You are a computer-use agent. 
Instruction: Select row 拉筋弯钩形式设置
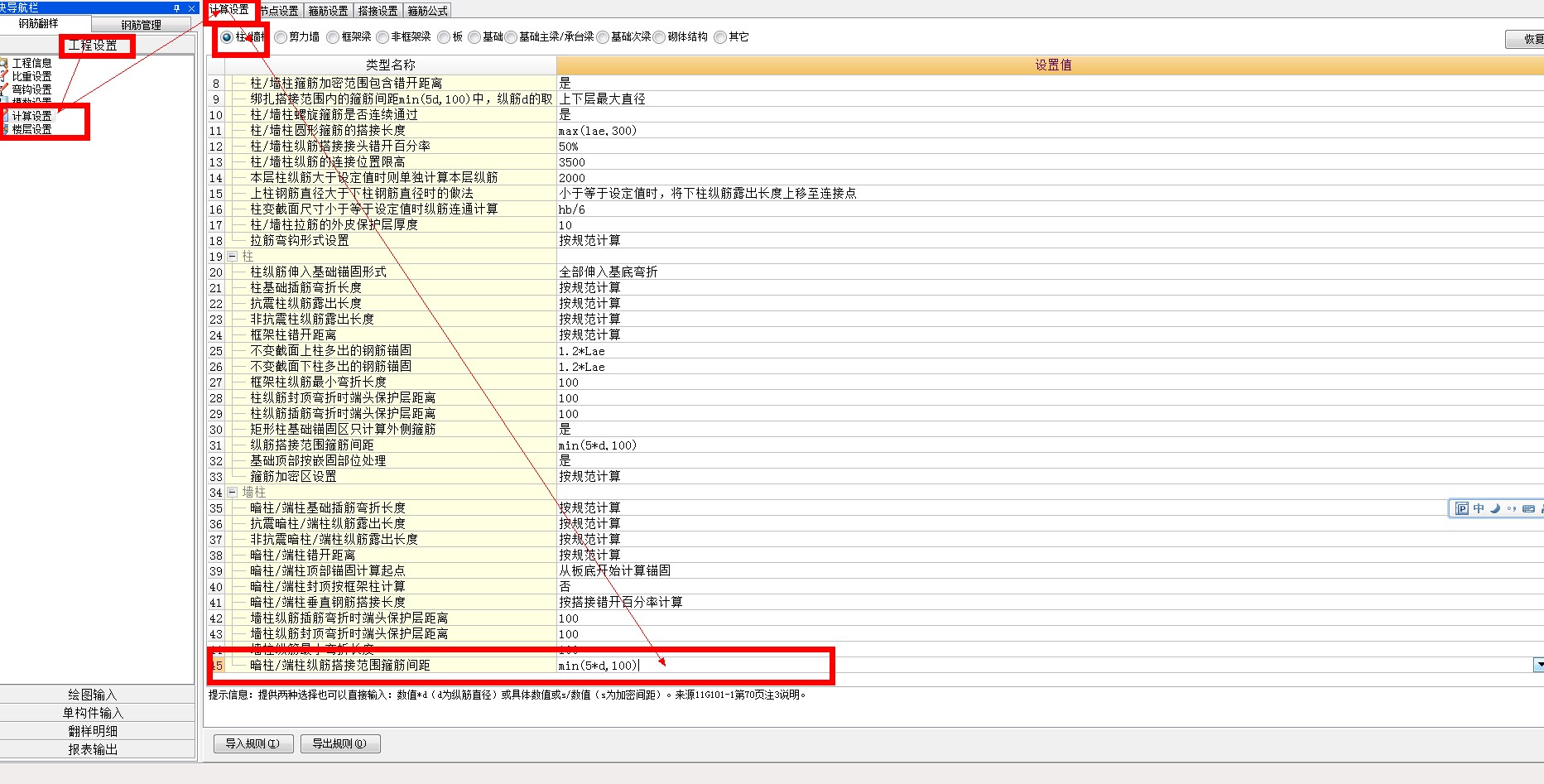(x=300, y=241)
